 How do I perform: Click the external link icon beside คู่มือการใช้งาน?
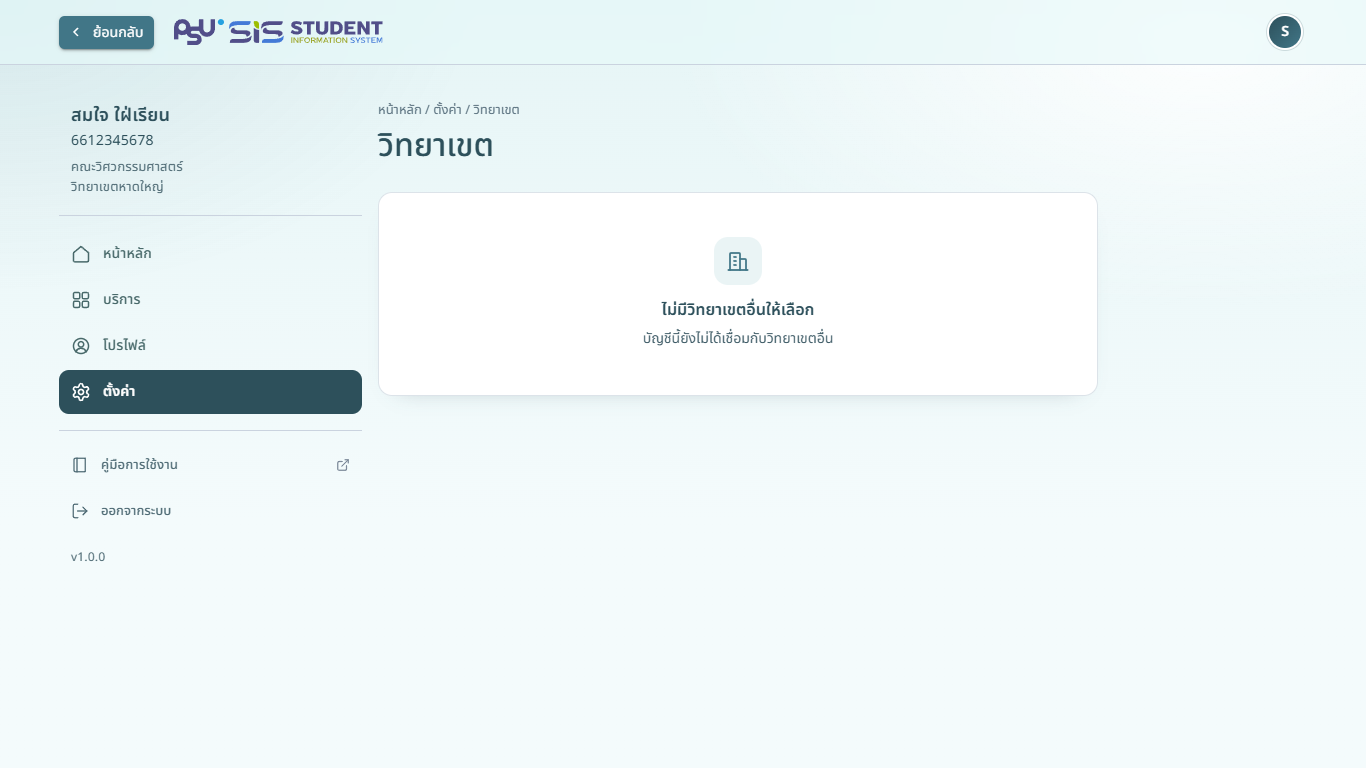point(343,465)
